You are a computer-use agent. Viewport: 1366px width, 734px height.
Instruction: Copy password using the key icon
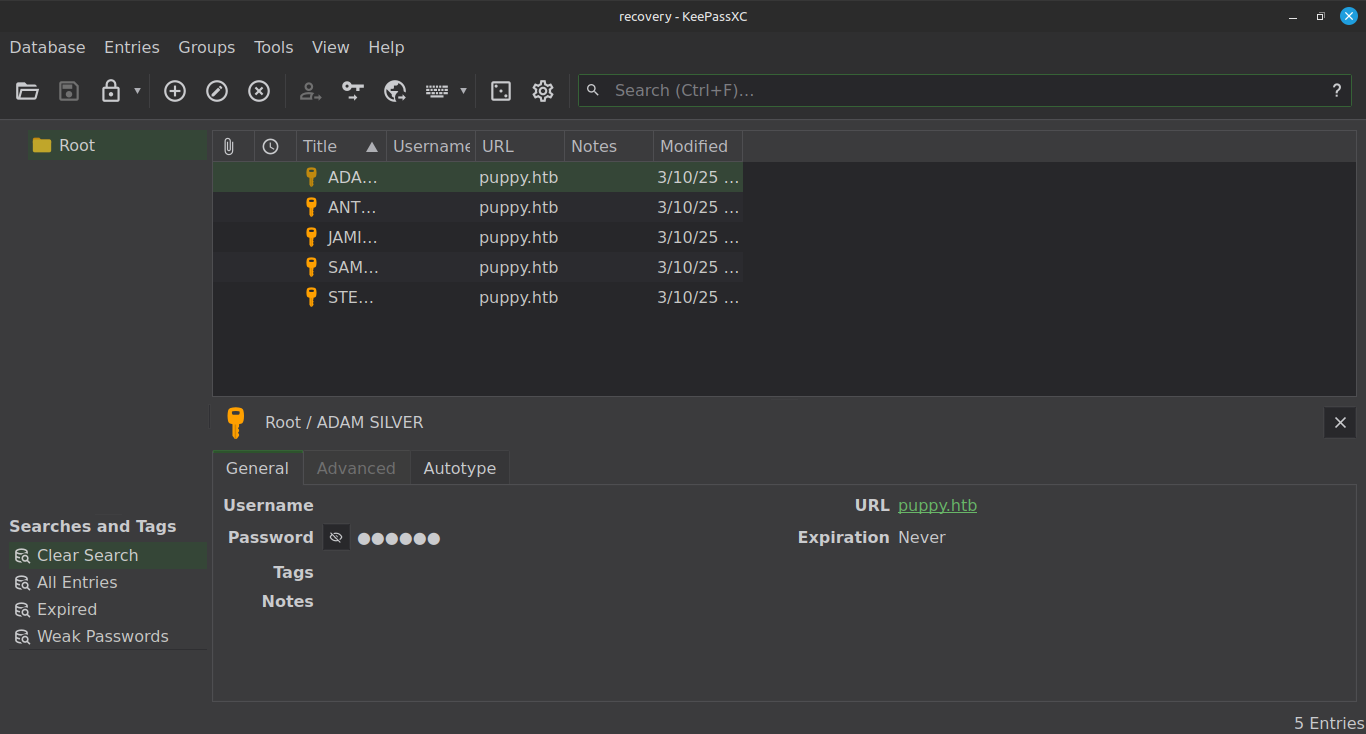point(353,91)
